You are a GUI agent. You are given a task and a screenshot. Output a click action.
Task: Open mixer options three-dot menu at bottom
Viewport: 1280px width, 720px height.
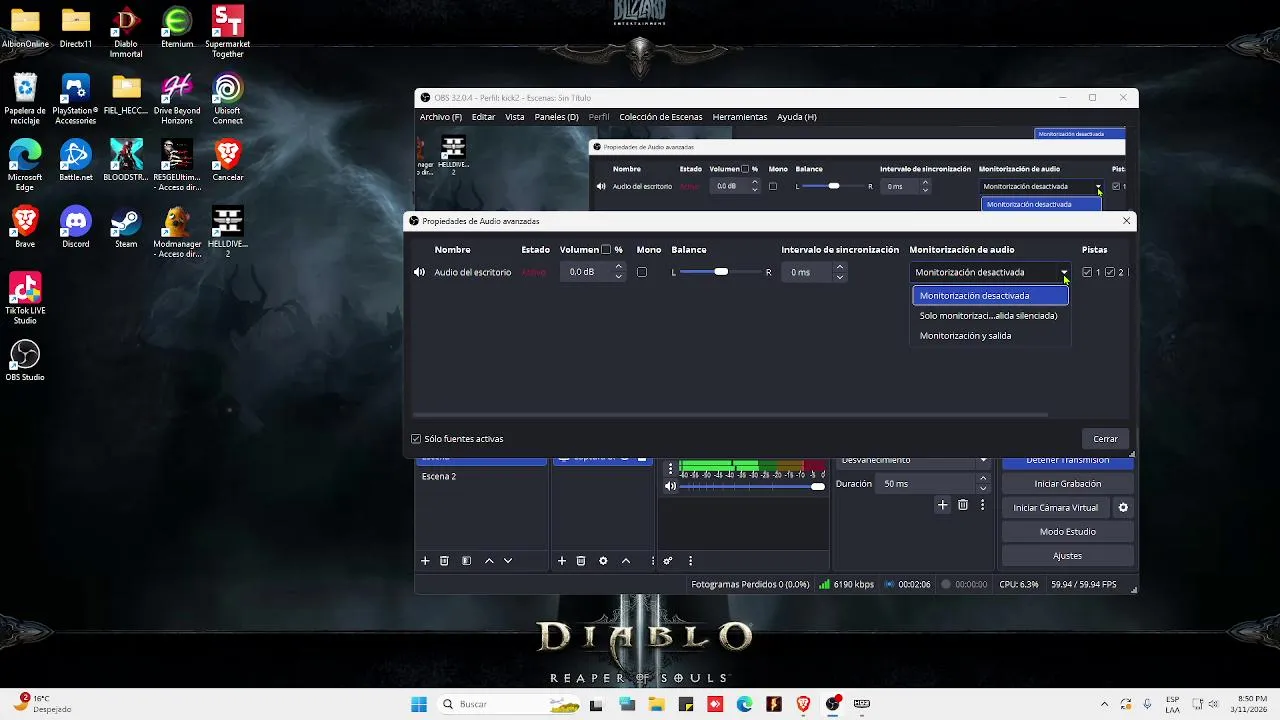pyautogui.click(x=690, y=561)
